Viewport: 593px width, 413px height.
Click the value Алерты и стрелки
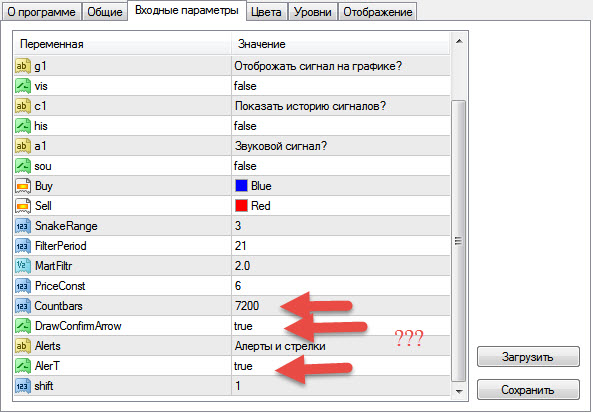280,346
